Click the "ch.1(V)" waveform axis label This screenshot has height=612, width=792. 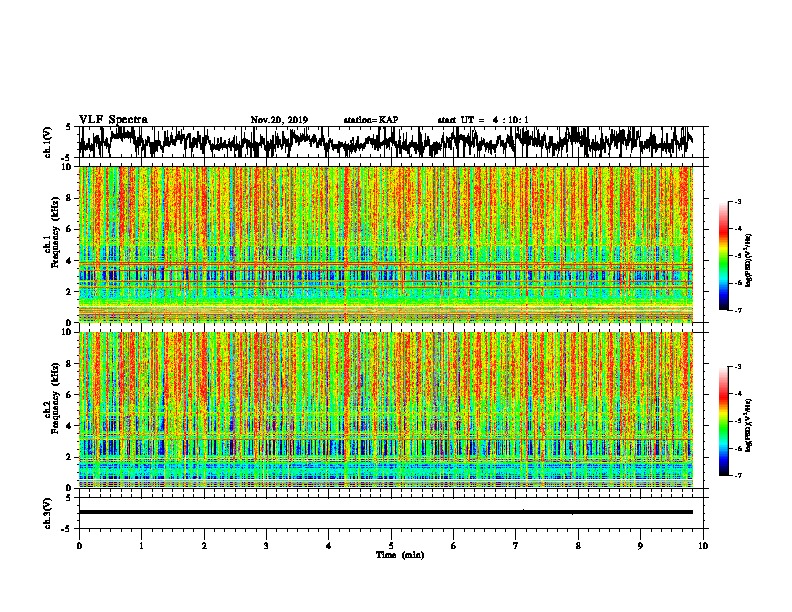47,142
